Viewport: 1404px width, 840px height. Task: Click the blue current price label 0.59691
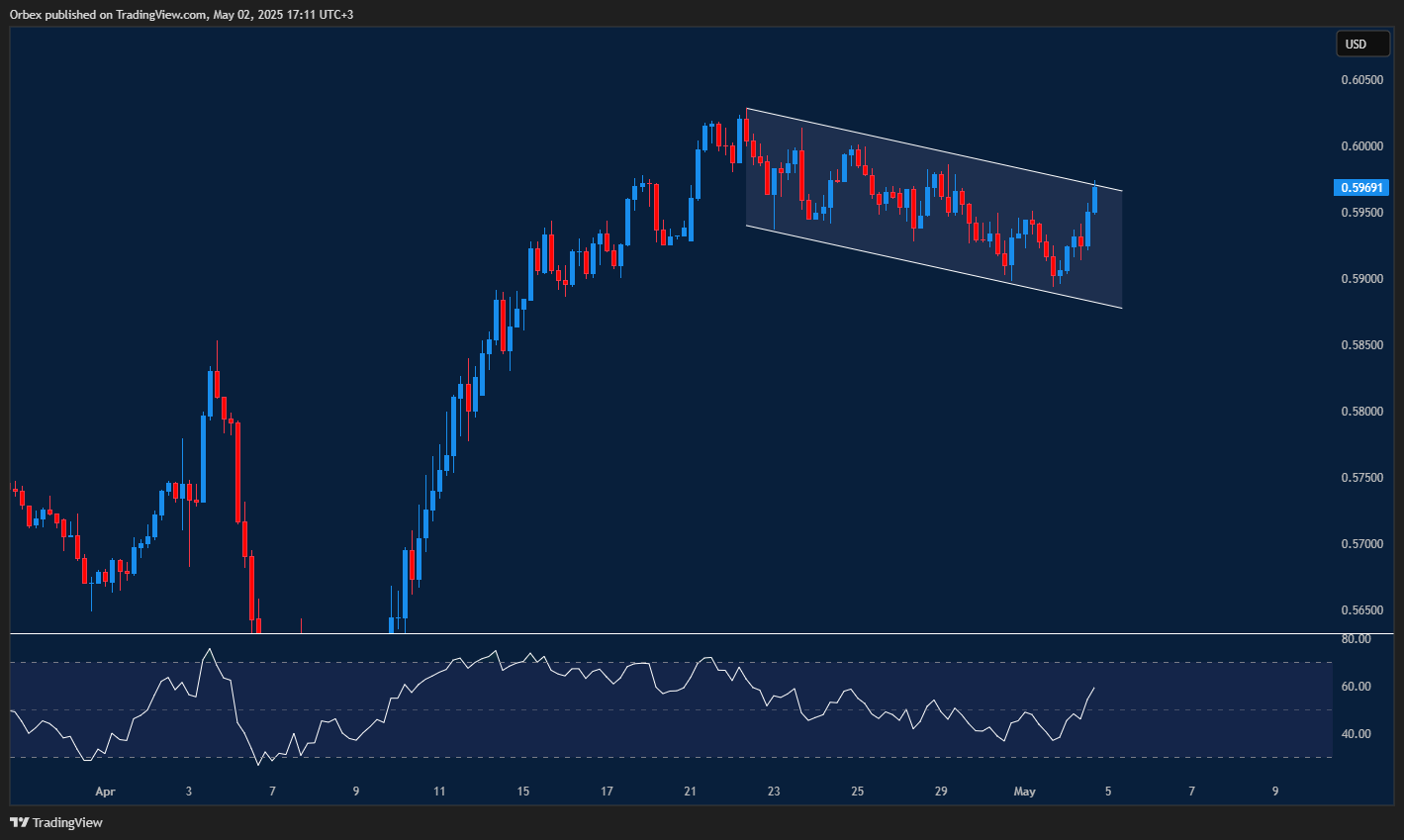point(1362,187)
